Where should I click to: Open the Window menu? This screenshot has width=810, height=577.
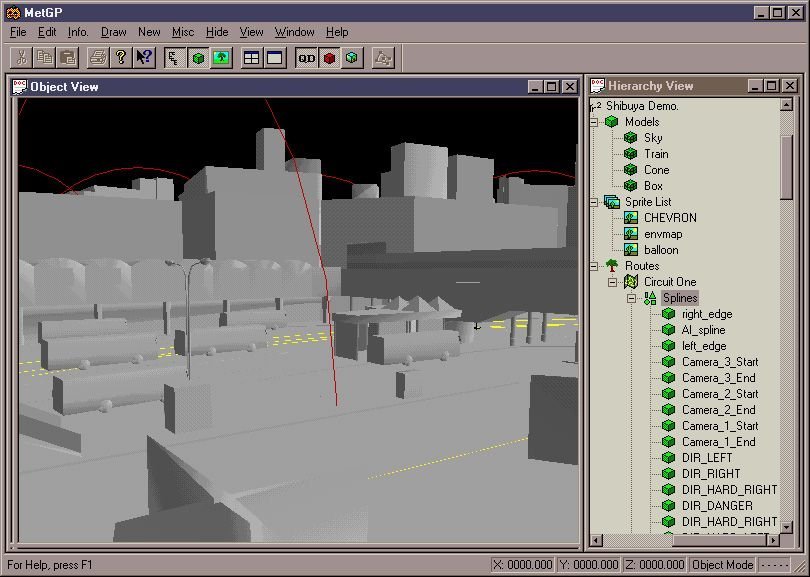(x=294, y=32)
